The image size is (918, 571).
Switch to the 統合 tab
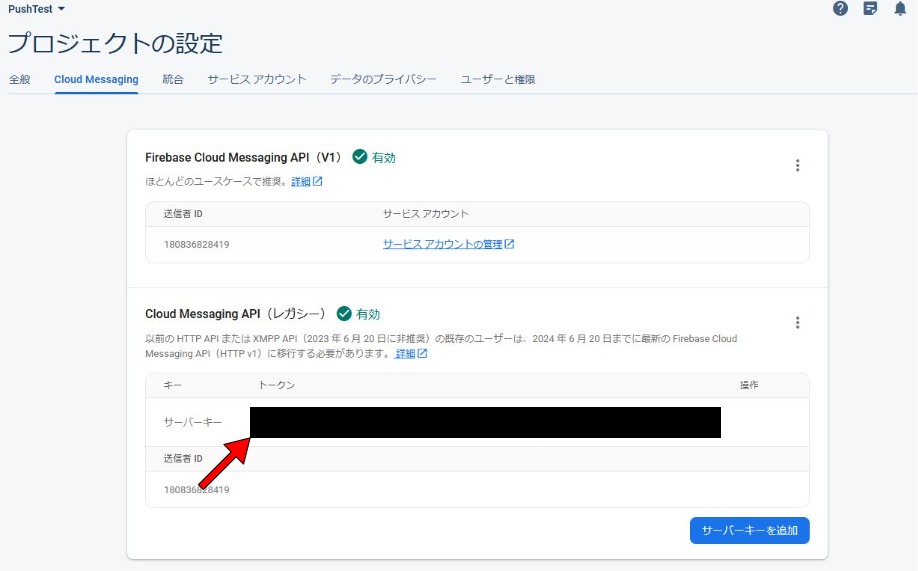[173, 79]
